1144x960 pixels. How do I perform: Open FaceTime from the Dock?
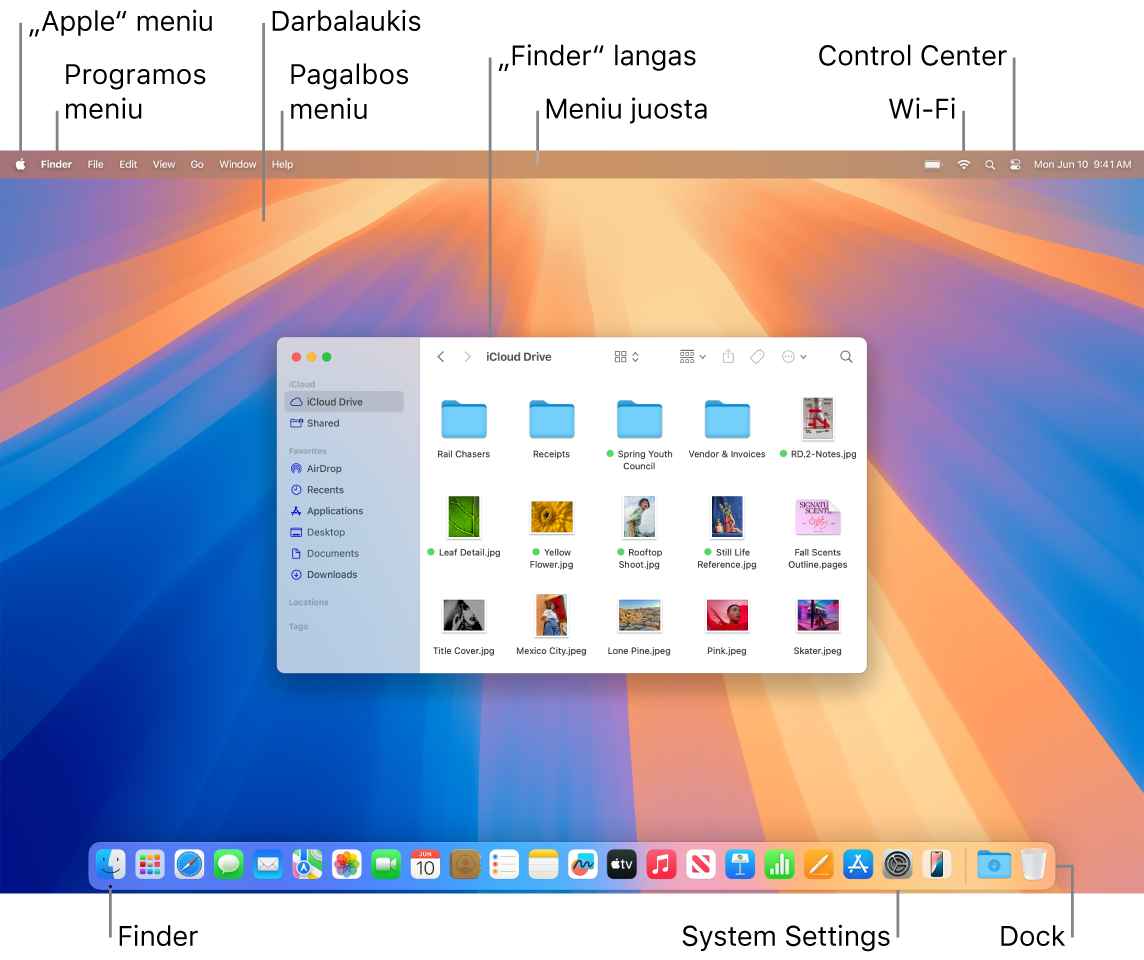pyautogui.click(x=387, y=865)
